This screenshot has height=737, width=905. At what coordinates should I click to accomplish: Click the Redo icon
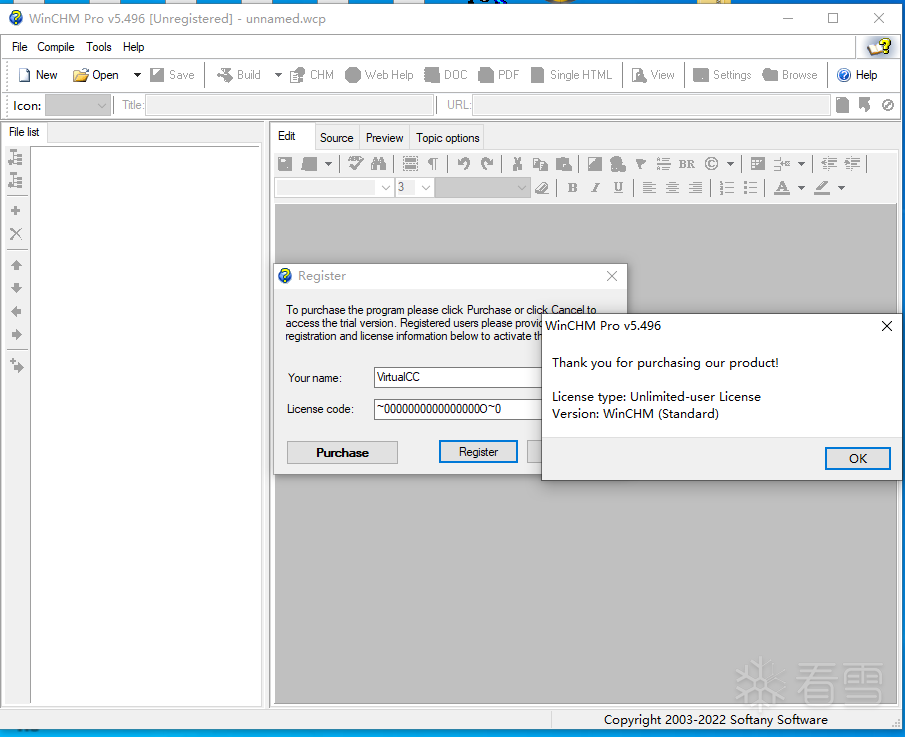487,164
